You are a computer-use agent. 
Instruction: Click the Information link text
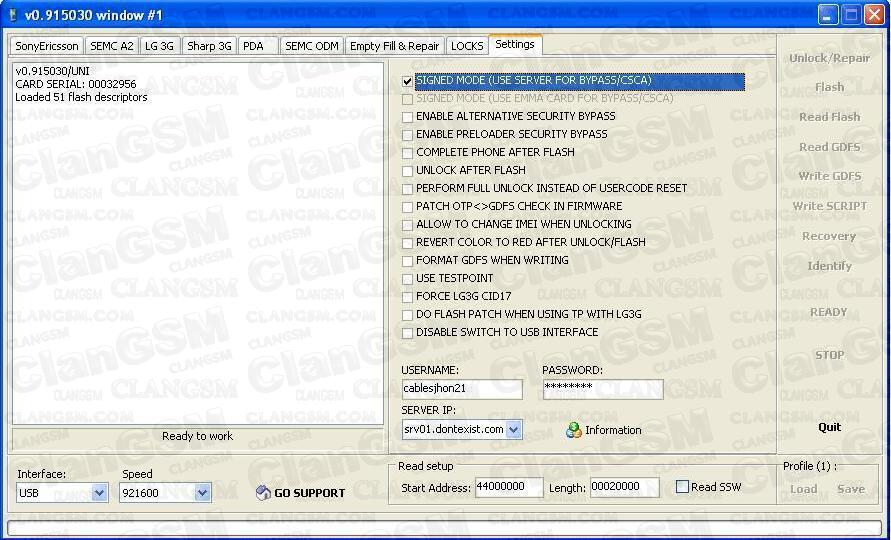pyautogui.click(x=613, y=430)
